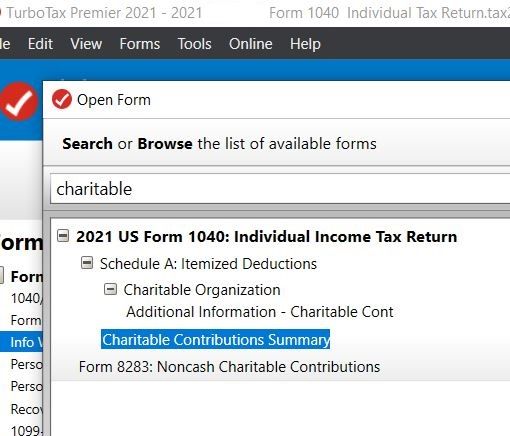Collapse the Schedule A Itemized Deductions node
Image resolution: width=510 pixels, height=436 pixels.
point(87,263)
